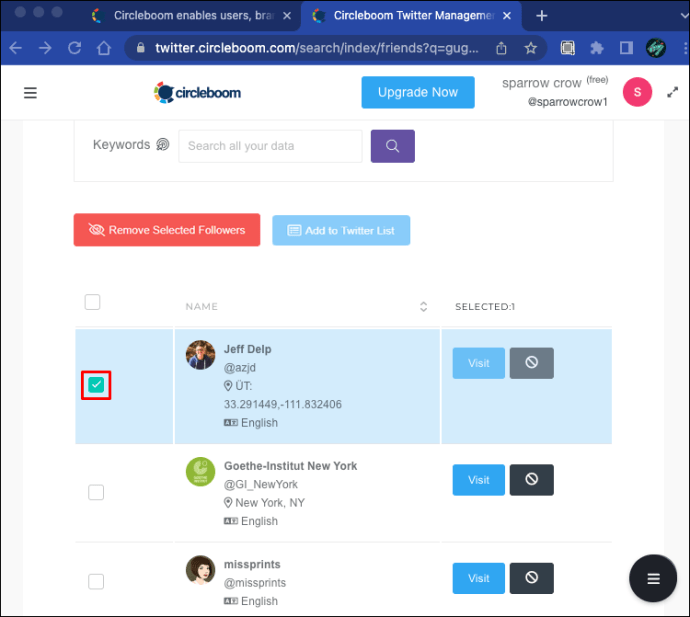Click the @missprints handle

(x=255, y=583)
